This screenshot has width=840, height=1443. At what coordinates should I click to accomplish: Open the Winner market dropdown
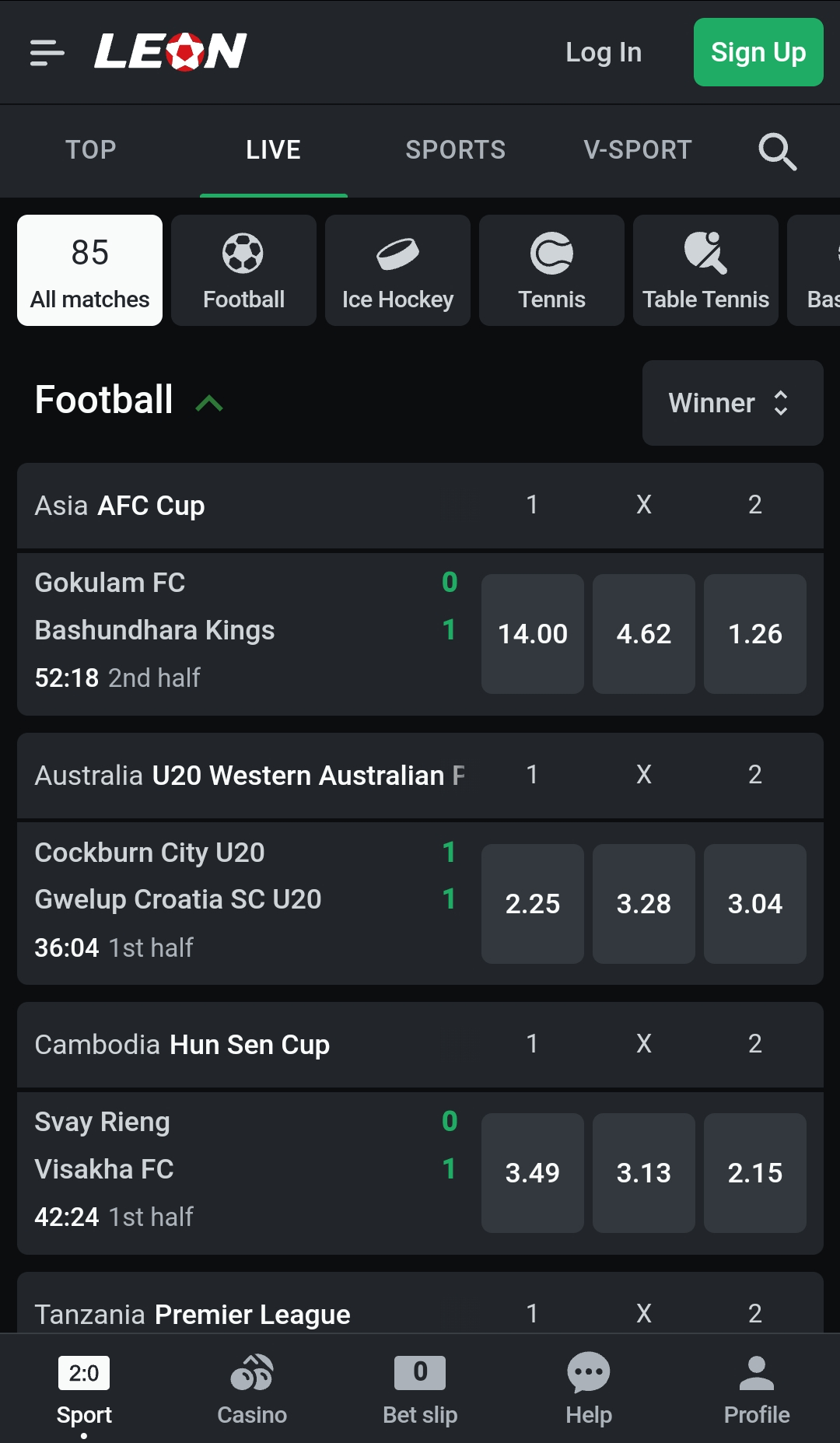pos(732,403)
